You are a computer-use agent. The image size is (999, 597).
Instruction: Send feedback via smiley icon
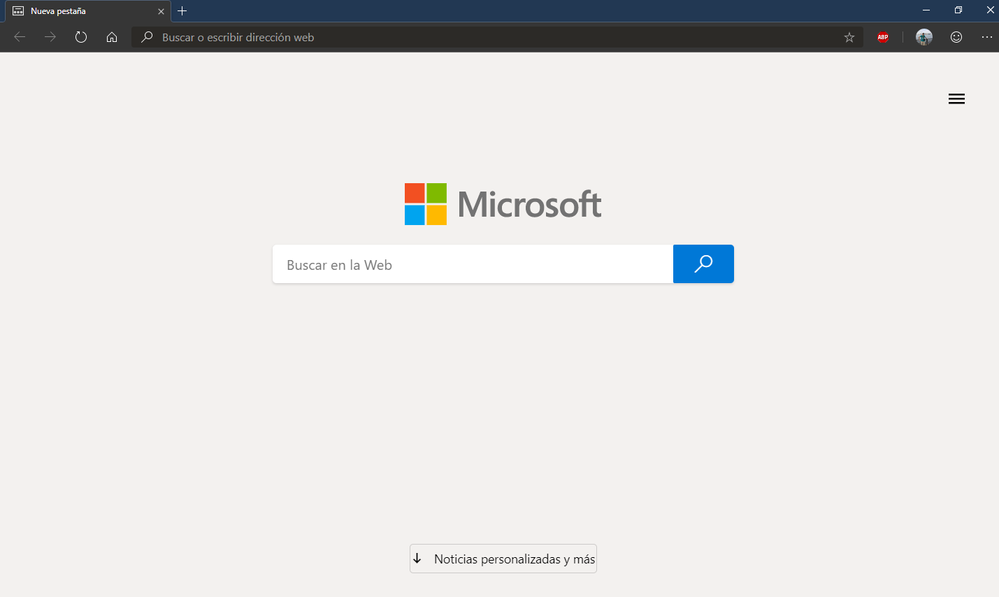point(956,37)
